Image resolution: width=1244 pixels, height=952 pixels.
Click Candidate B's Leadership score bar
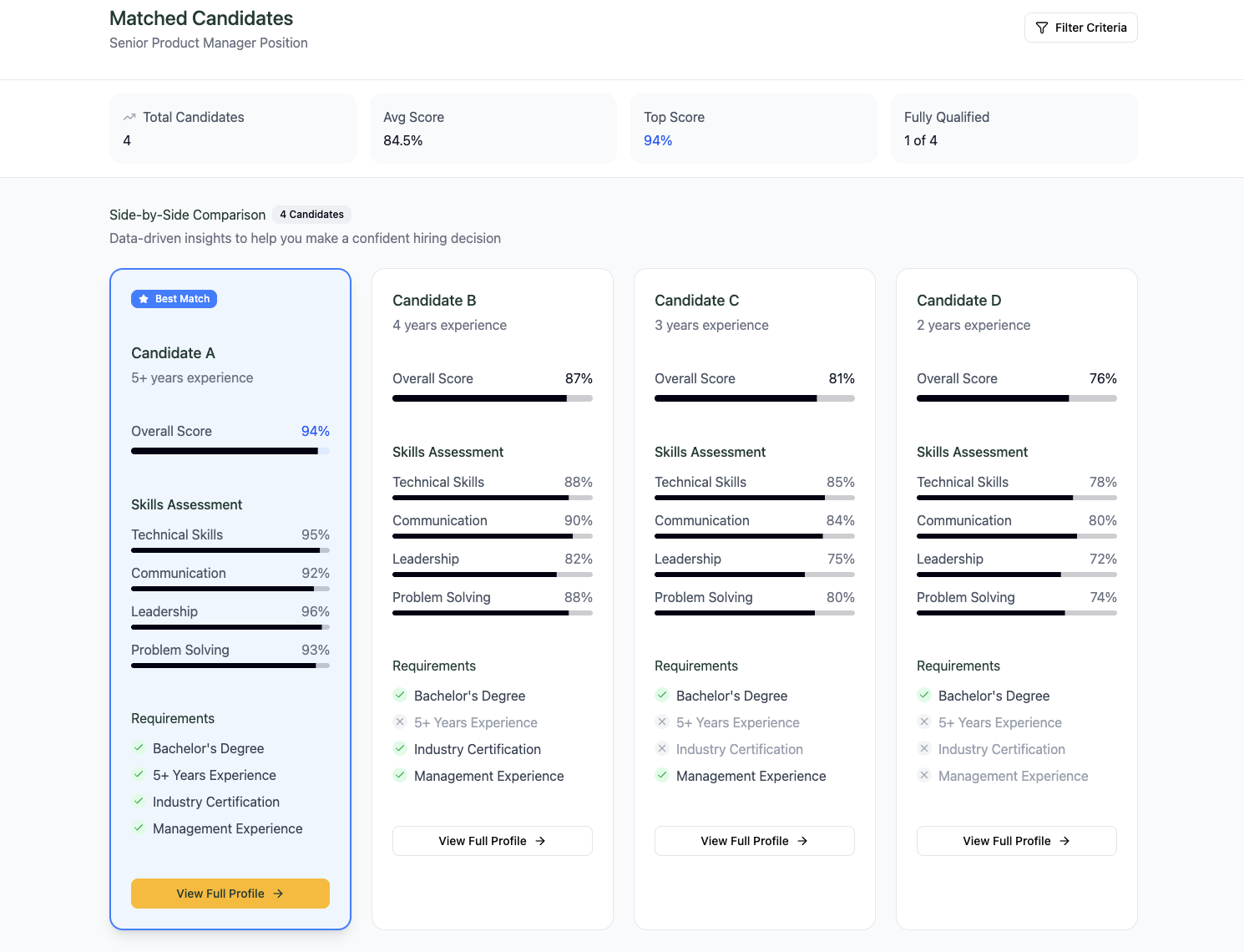492,575
